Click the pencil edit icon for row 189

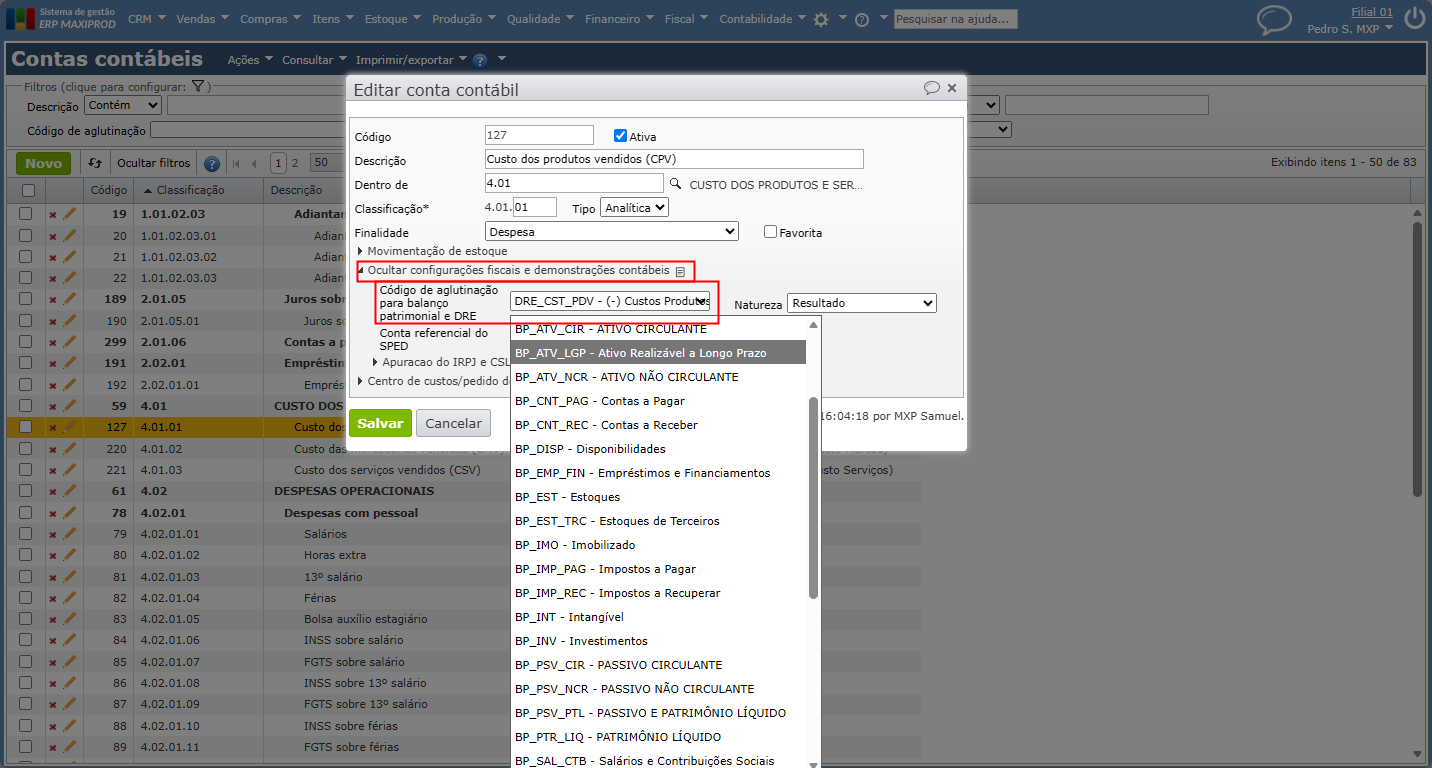(69, 299)
